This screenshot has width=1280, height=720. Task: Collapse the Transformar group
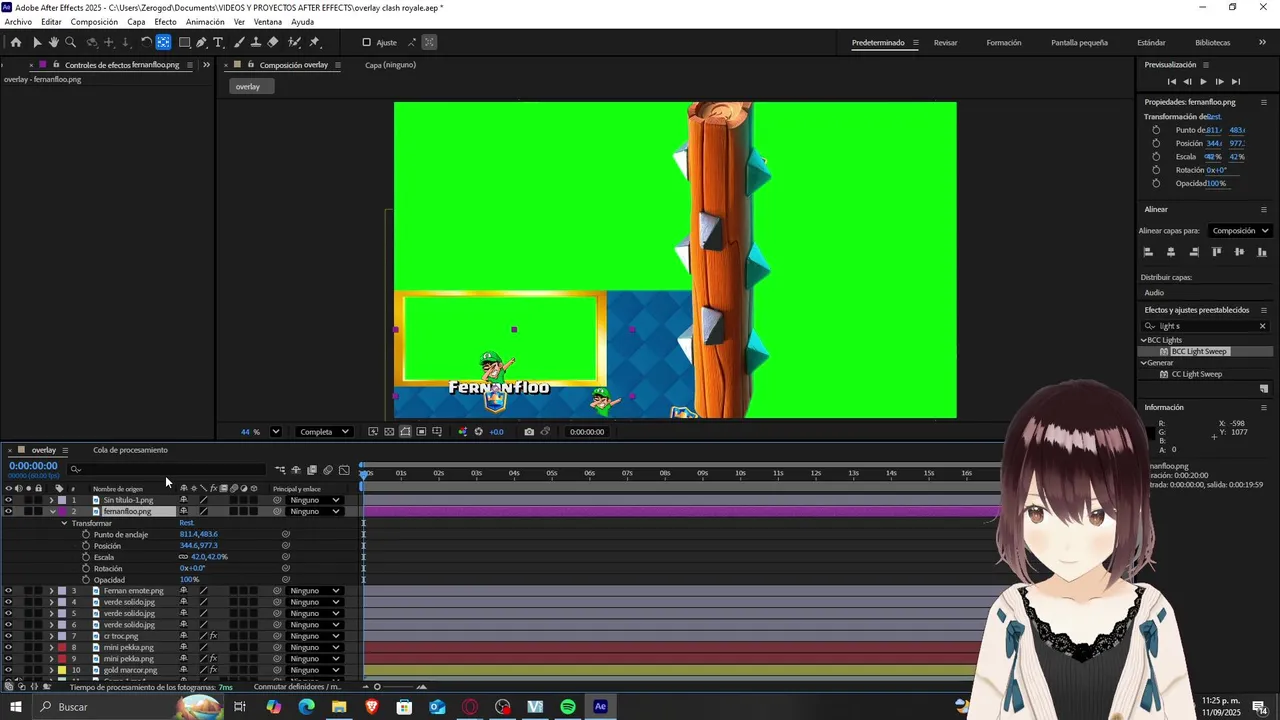(x=64, y=523)
